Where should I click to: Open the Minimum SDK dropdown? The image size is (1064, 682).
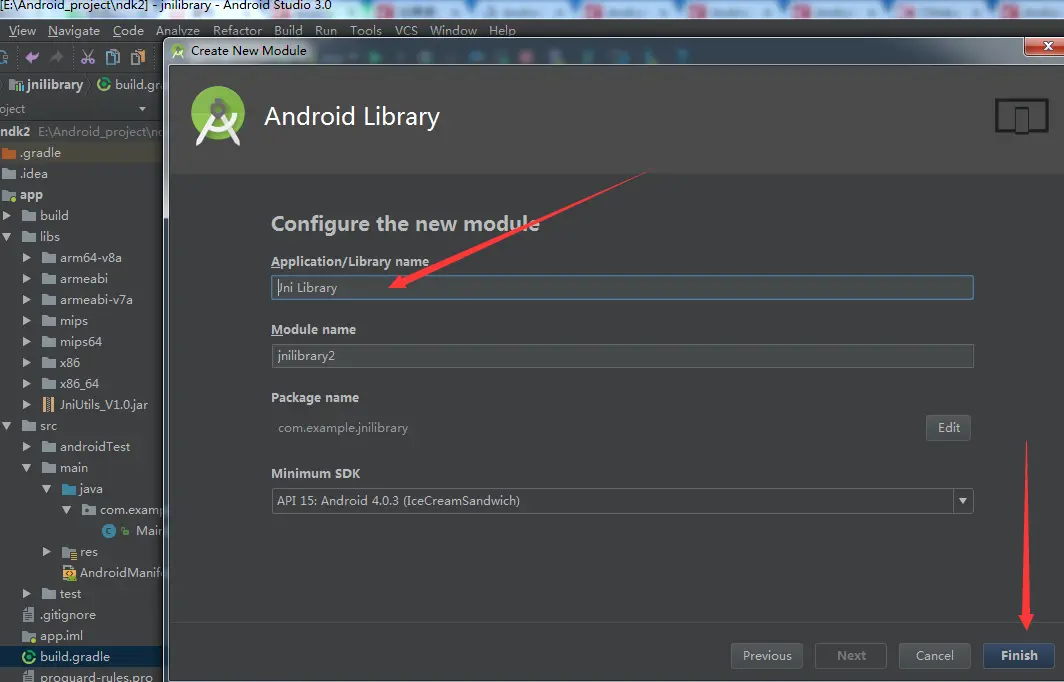pos(962,501)
